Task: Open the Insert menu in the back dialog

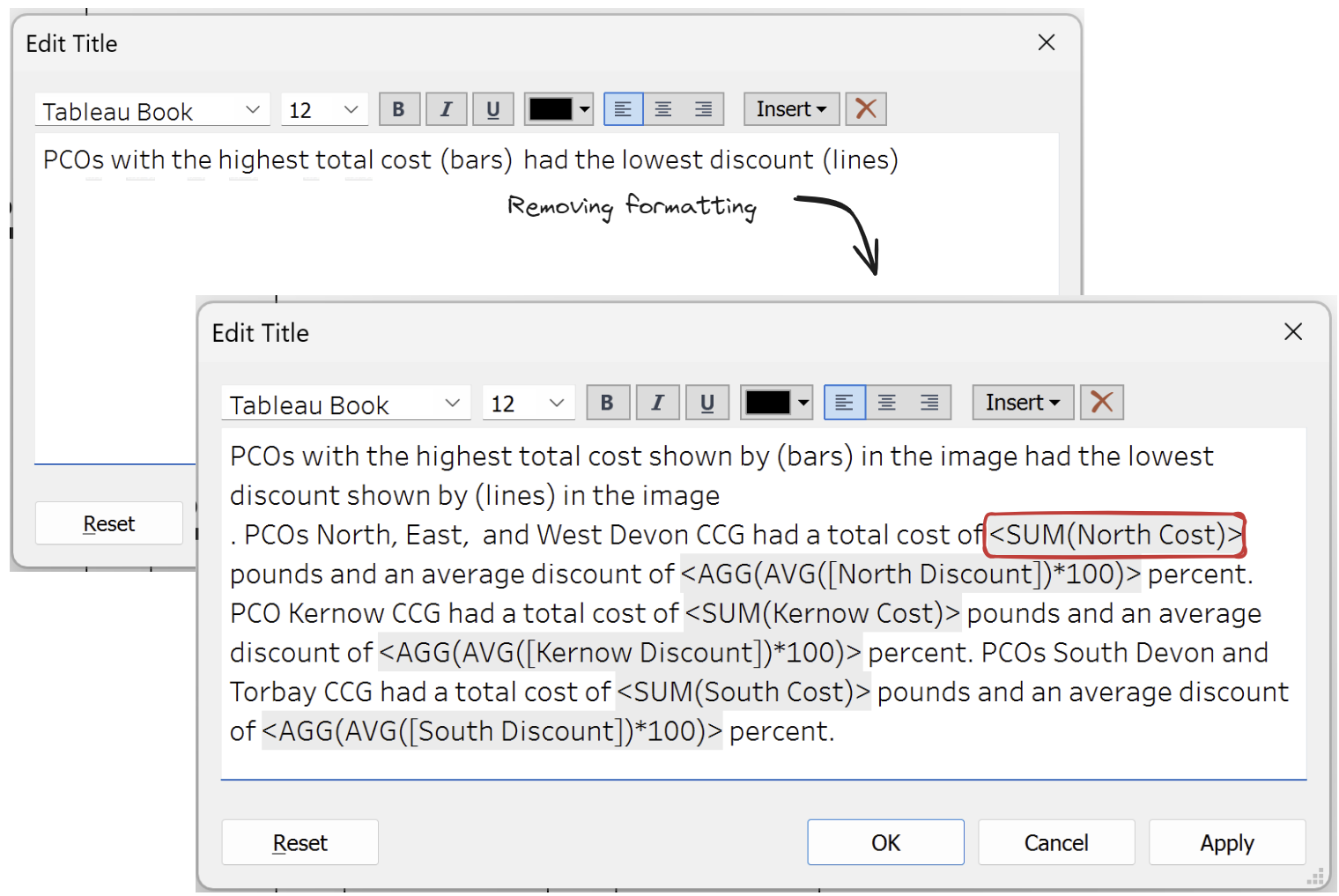Action: coord(790,109)
